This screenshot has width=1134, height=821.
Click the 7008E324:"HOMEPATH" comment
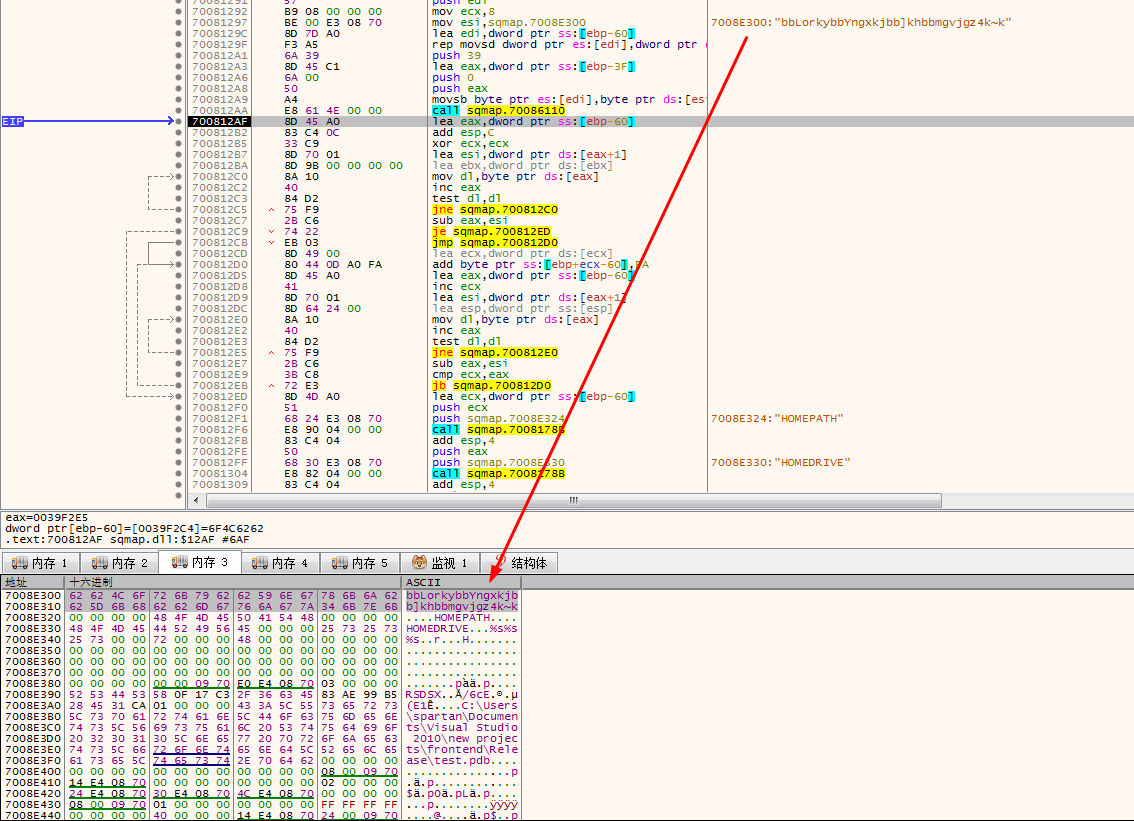click(777, 419)
